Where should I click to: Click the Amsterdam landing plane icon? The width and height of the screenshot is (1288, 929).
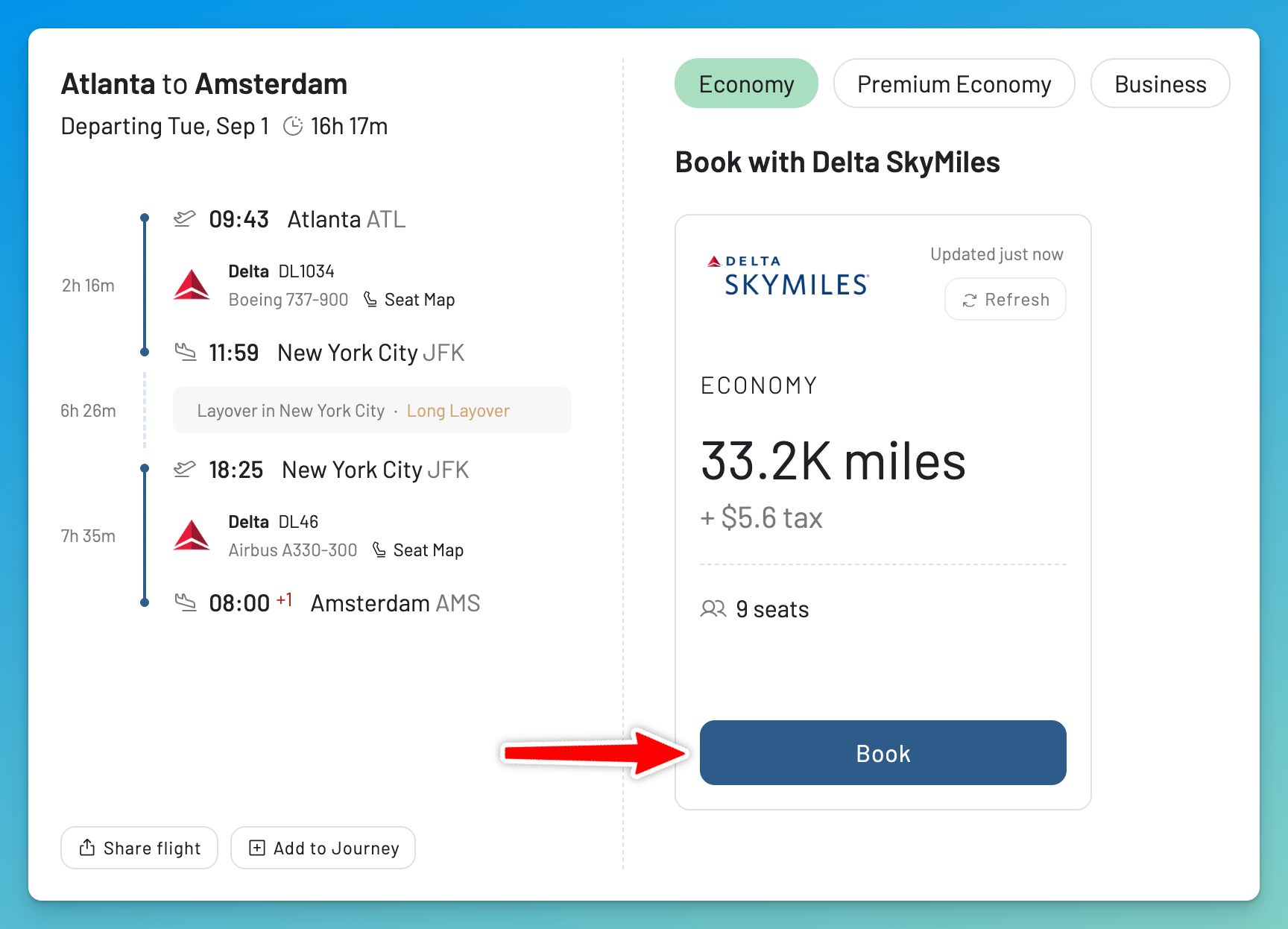(x=185, y=602)
